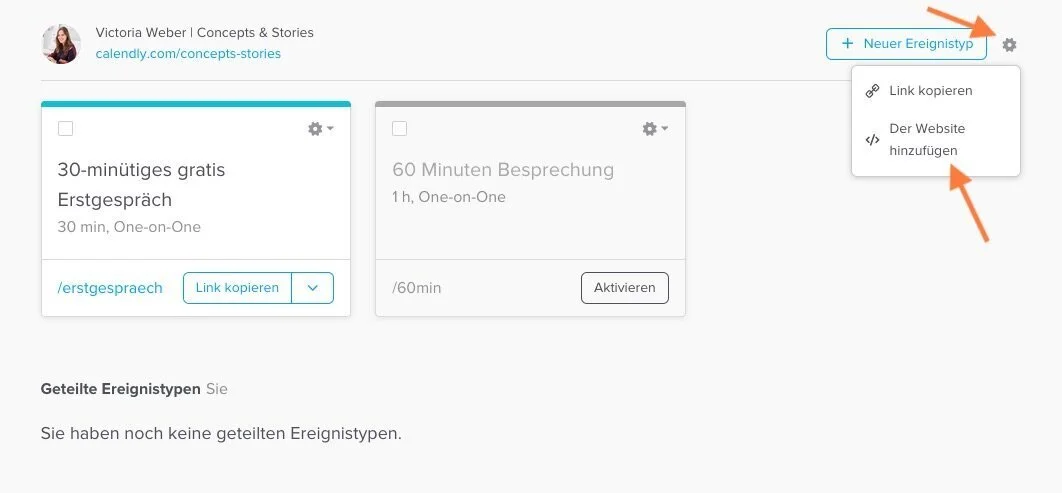This screenshot has width=1062, height=493.
Task: Open the 30-minütiges gratis Erstgespräch title
Action: tap(142, 184)
